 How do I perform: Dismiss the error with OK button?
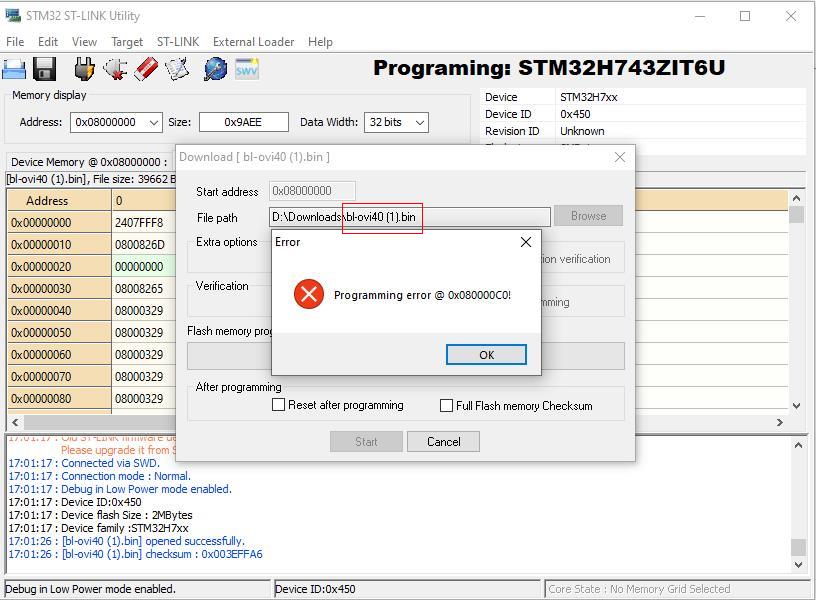[486, 355]
